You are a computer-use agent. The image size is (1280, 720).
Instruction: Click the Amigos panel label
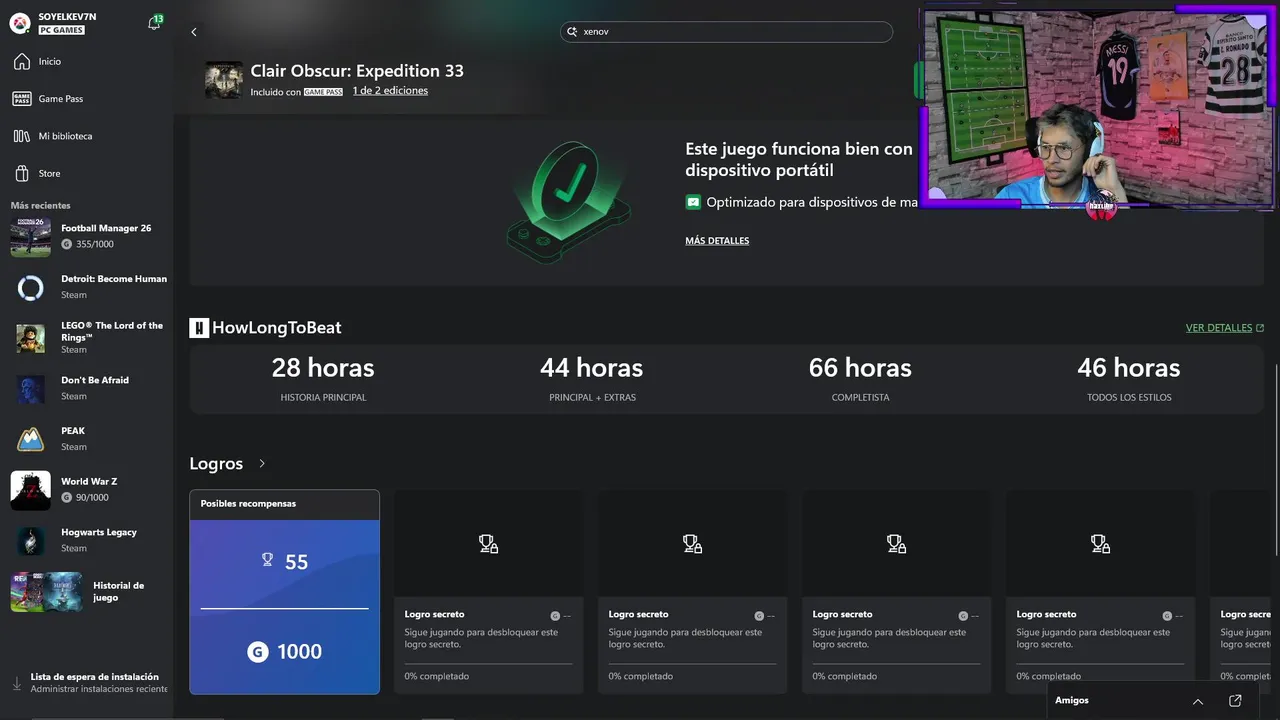click(1072, 701)
